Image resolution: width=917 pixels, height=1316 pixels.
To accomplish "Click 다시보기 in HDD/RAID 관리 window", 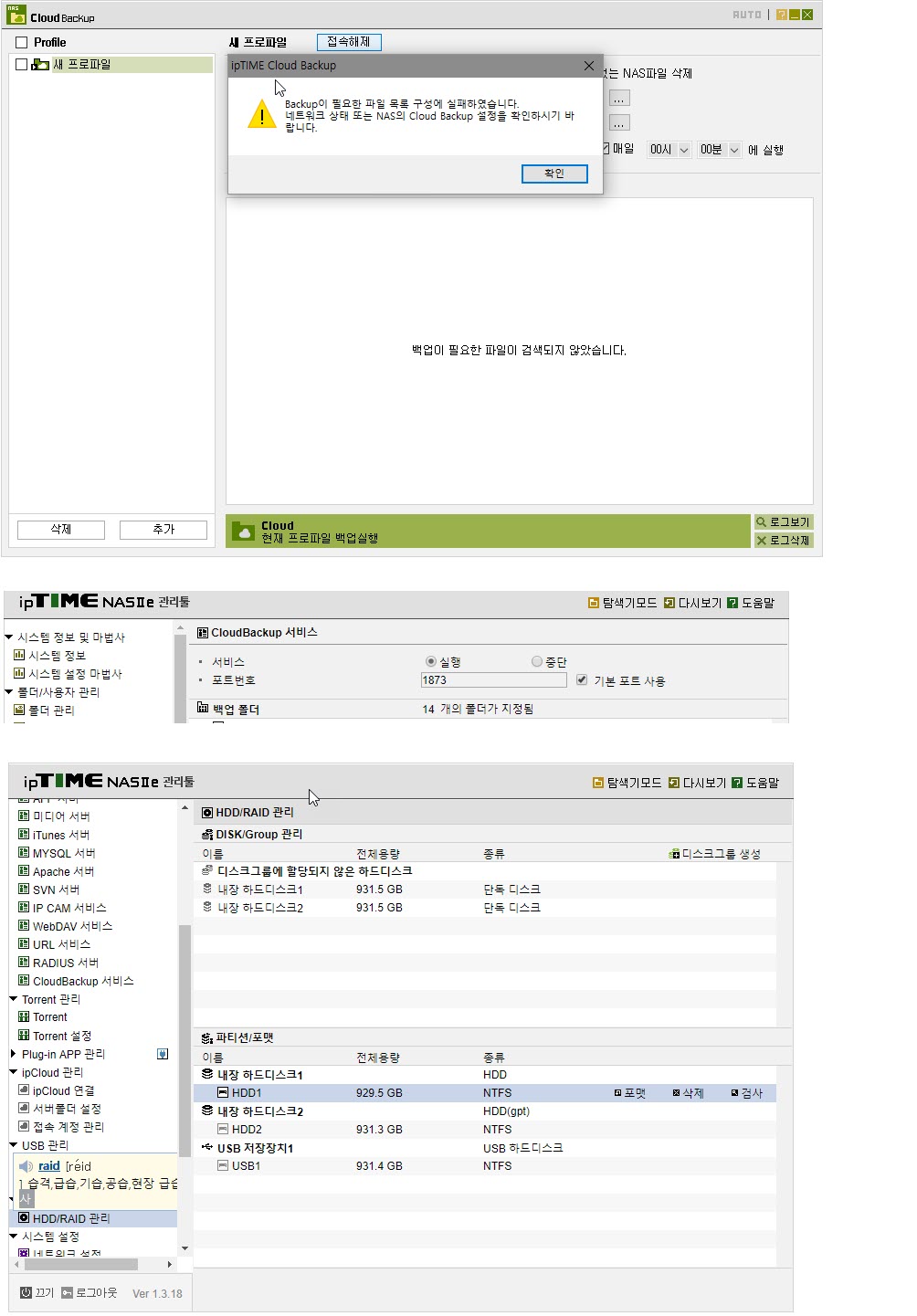I will click(697, 783).
